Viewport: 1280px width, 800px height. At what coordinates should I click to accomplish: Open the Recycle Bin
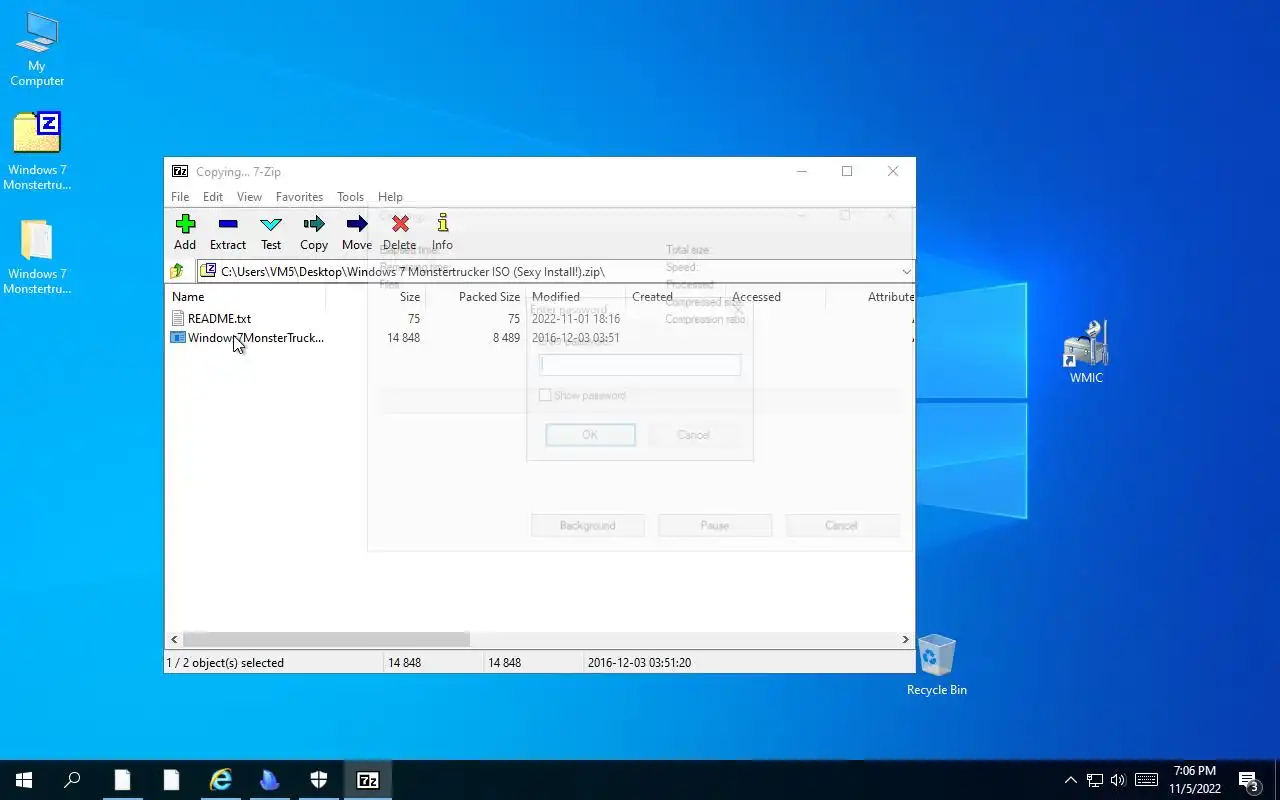pyautogui.click(x=937, y=665)
